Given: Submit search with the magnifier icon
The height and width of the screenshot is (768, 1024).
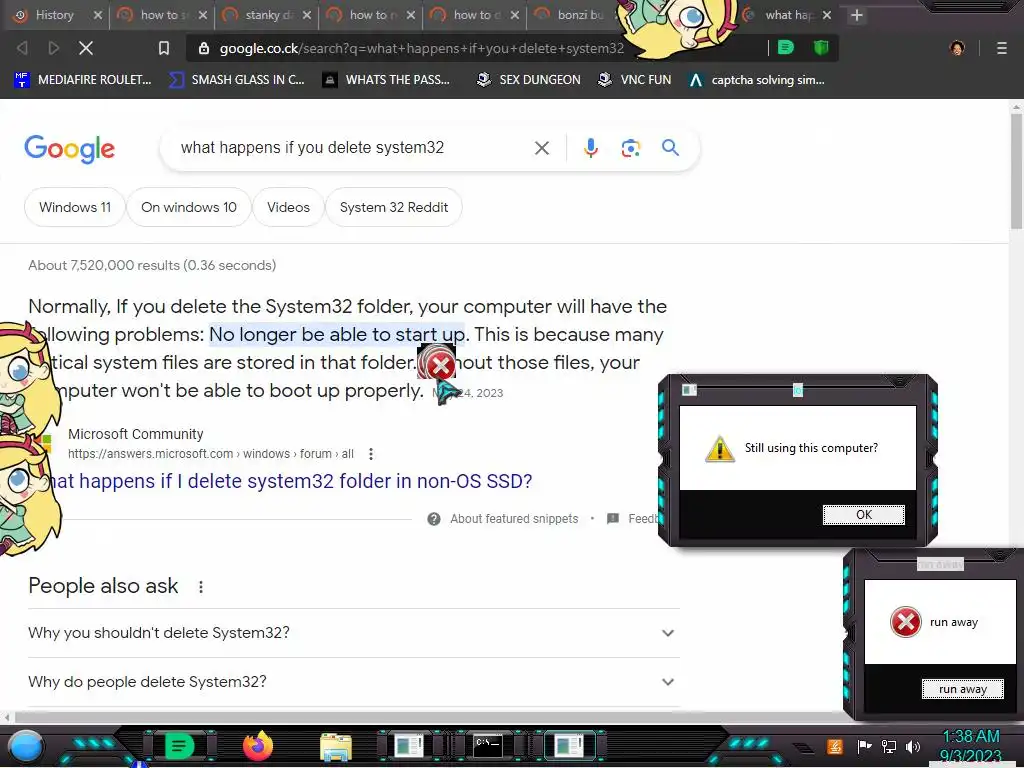Looking at the screenshot, I should [670, 148].
